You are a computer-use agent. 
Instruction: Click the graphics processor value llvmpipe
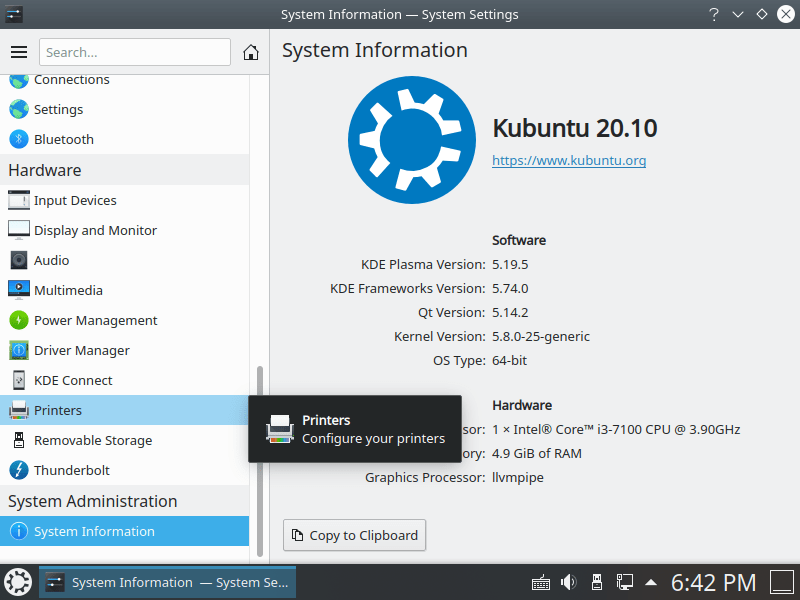click(518, 477)
